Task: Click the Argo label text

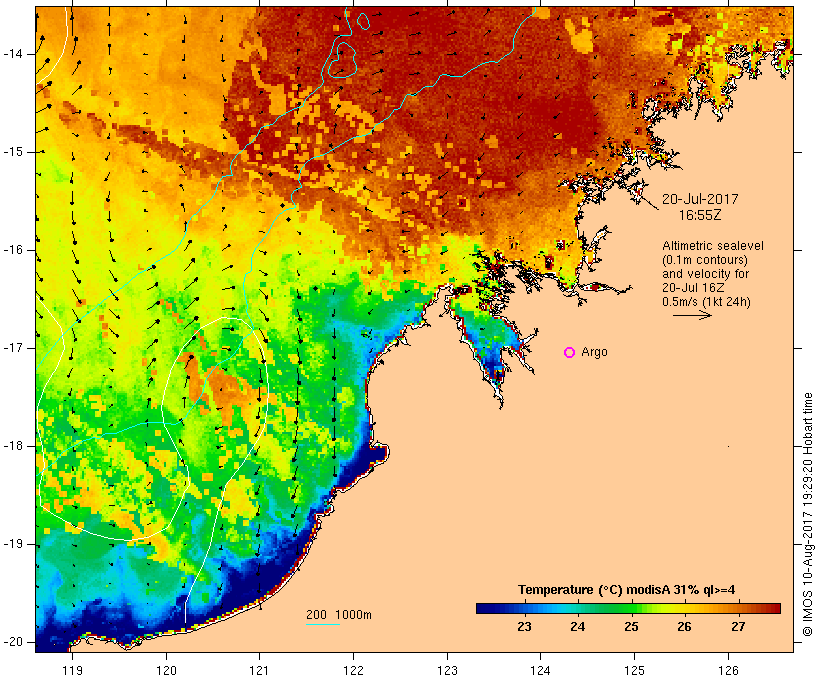Action: (x=595, y=352)
